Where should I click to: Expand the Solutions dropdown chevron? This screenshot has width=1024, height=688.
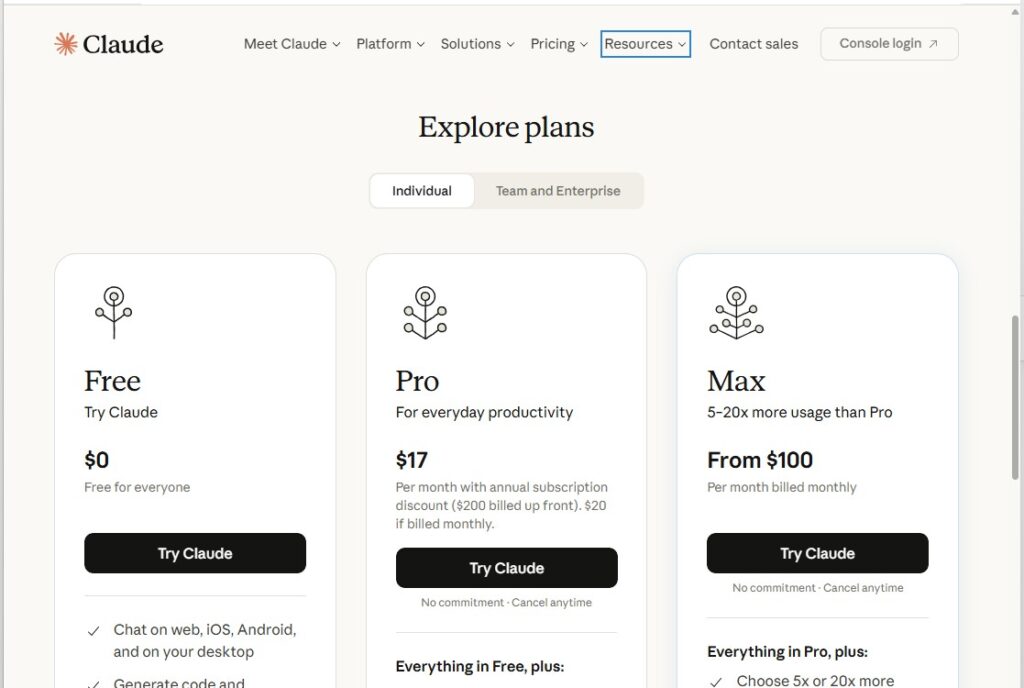[511, 44]
